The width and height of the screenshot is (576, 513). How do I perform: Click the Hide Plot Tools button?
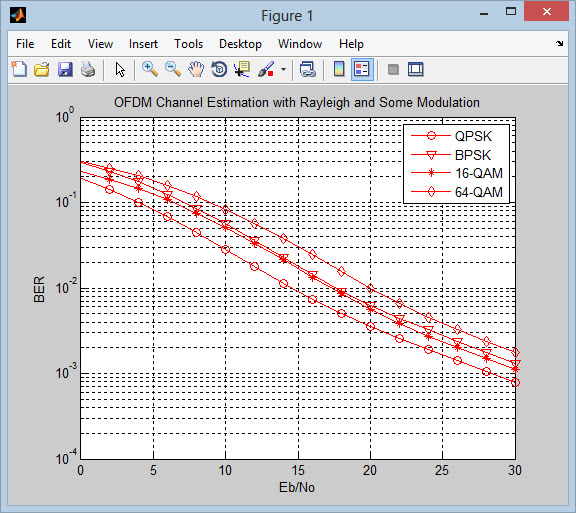[393, 69]
